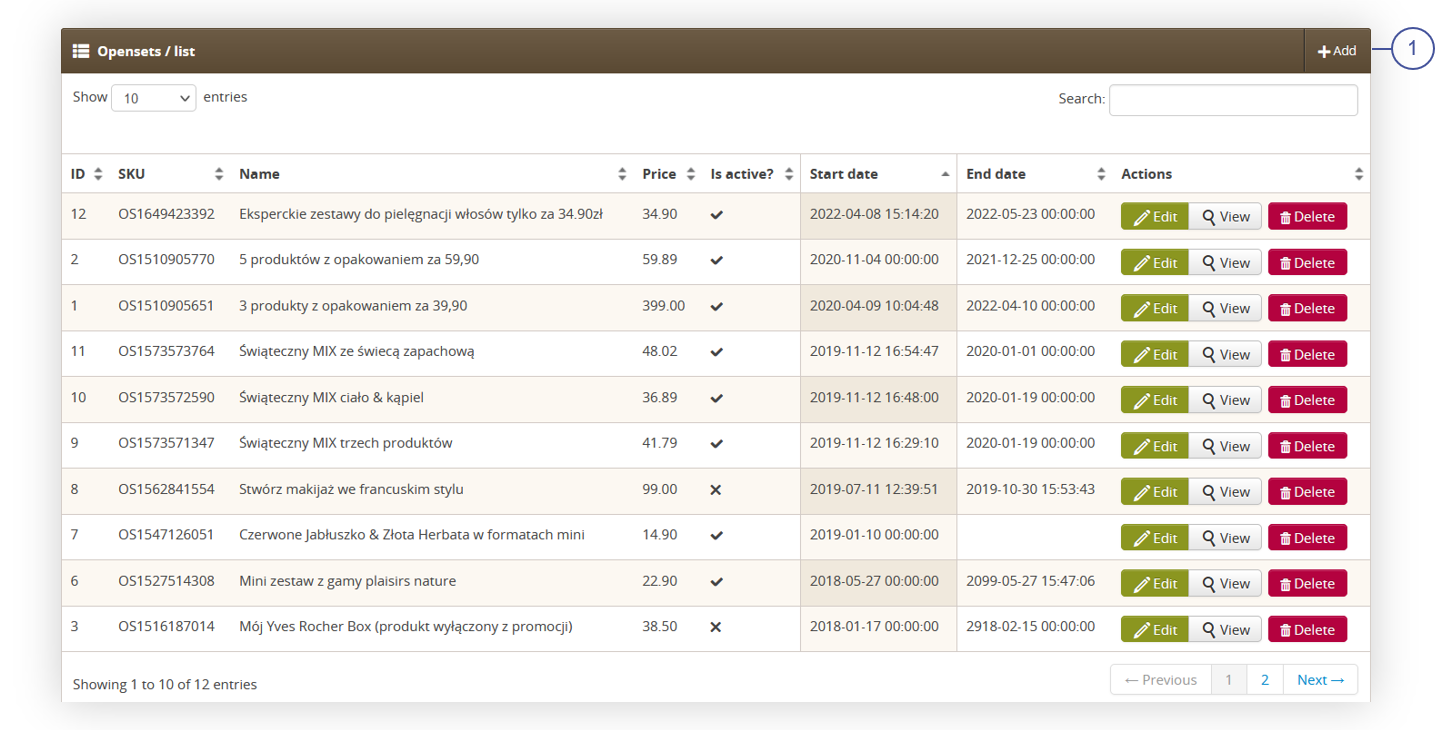Open the Show entries dropdown
The width and height of the screenshot is (1438, 730).
coord(154,98)
